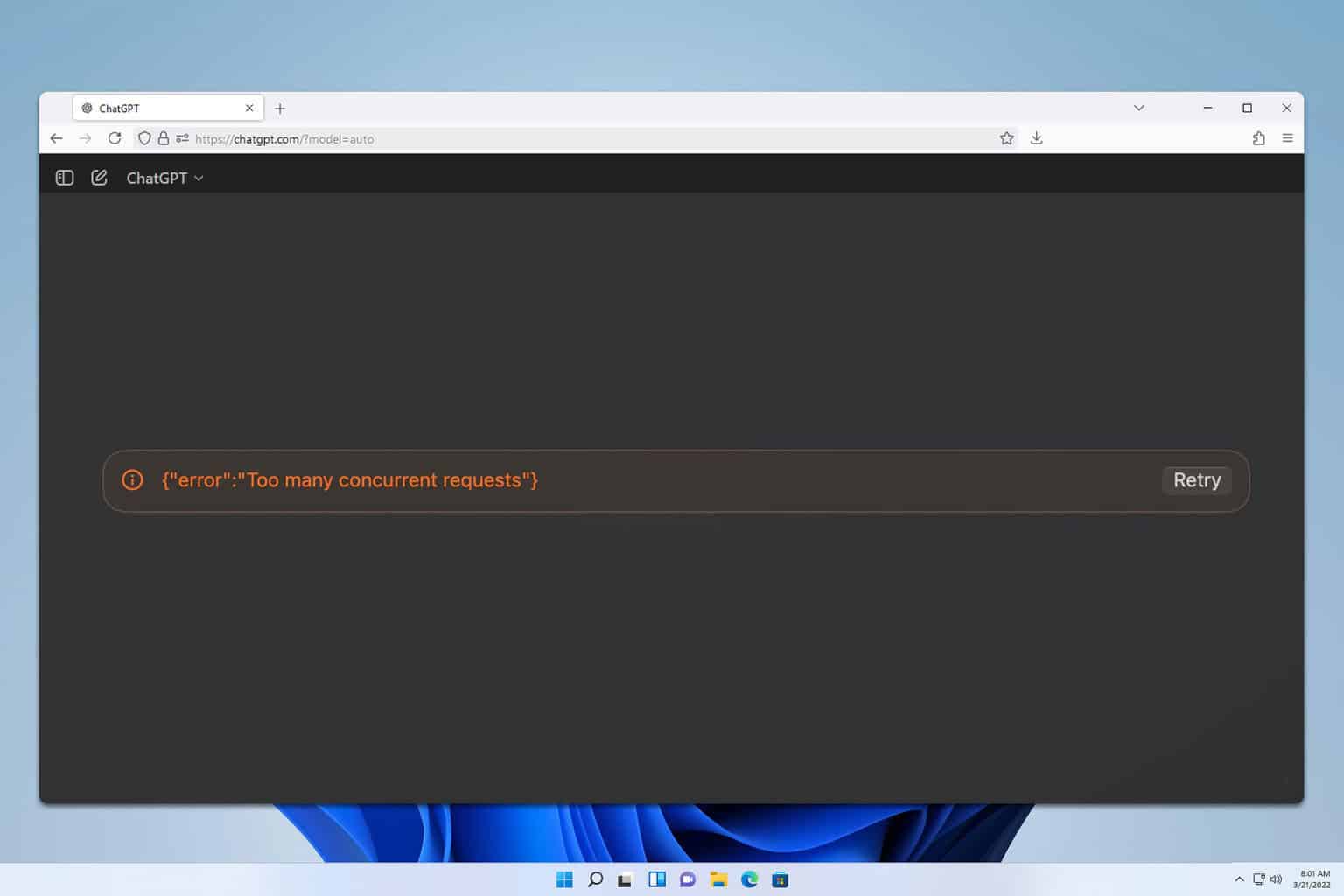The width and height of the screenshot is (1344, 896).
Task: Expand the list all tabs chevron
Action: pyautogui.click(x=1139, y=108)
